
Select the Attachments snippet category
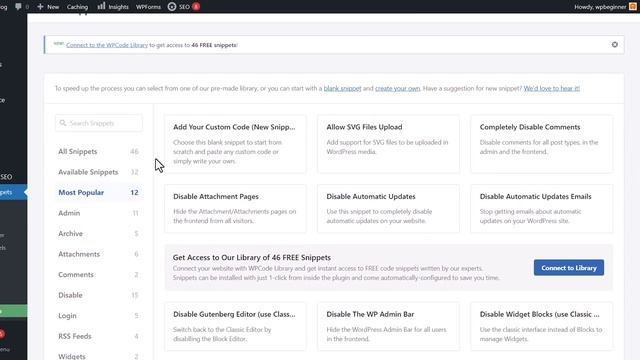point(98,254)
